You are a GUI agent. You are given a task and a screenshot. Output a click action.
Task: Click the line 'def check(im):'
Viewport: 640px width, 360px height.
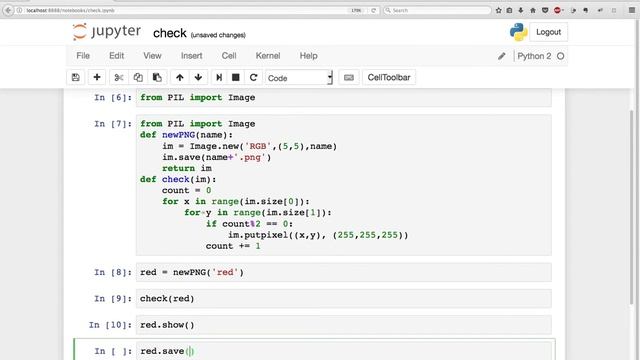point(178,180)
